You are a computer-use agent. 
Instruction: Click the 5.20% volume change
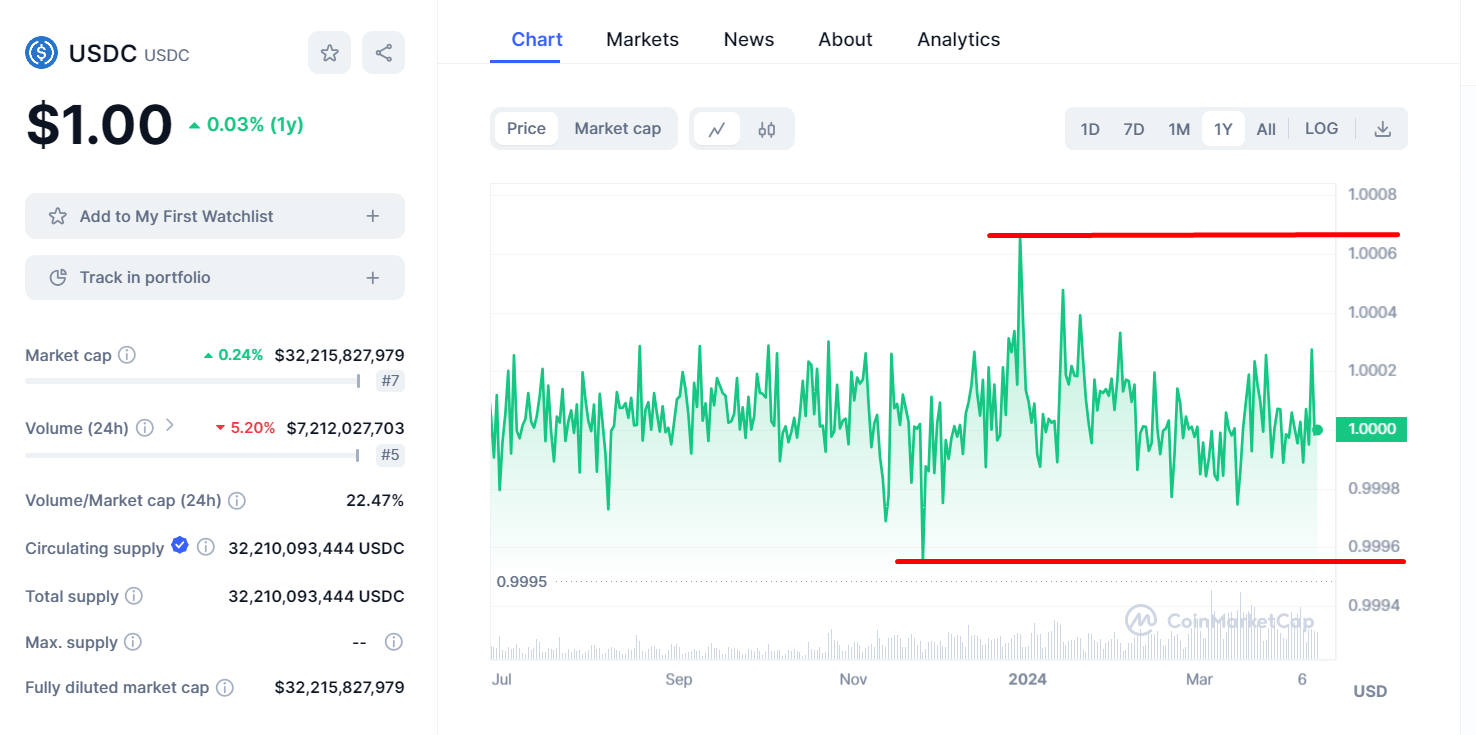(245, 428)
